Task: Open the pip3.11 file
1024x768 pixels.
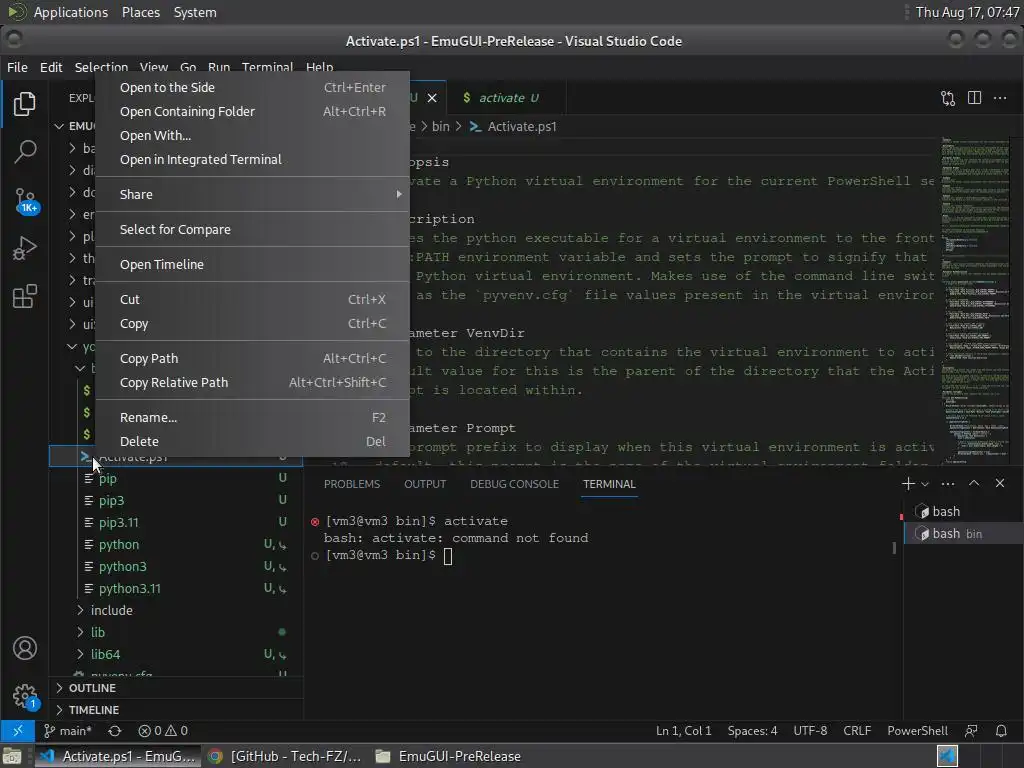Action: (x=176, y=522)
